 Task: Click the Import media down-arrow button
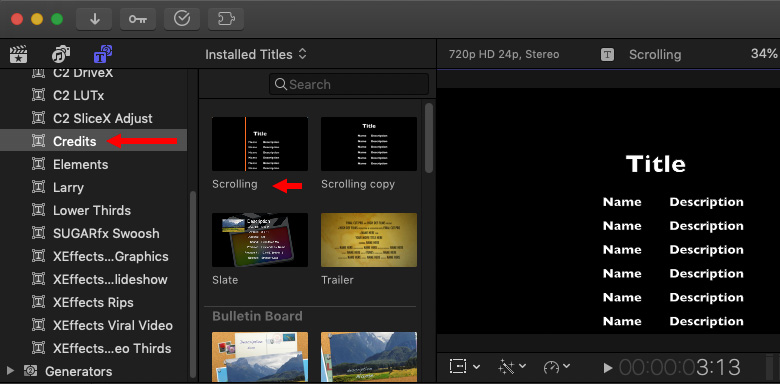coord(95,19)
